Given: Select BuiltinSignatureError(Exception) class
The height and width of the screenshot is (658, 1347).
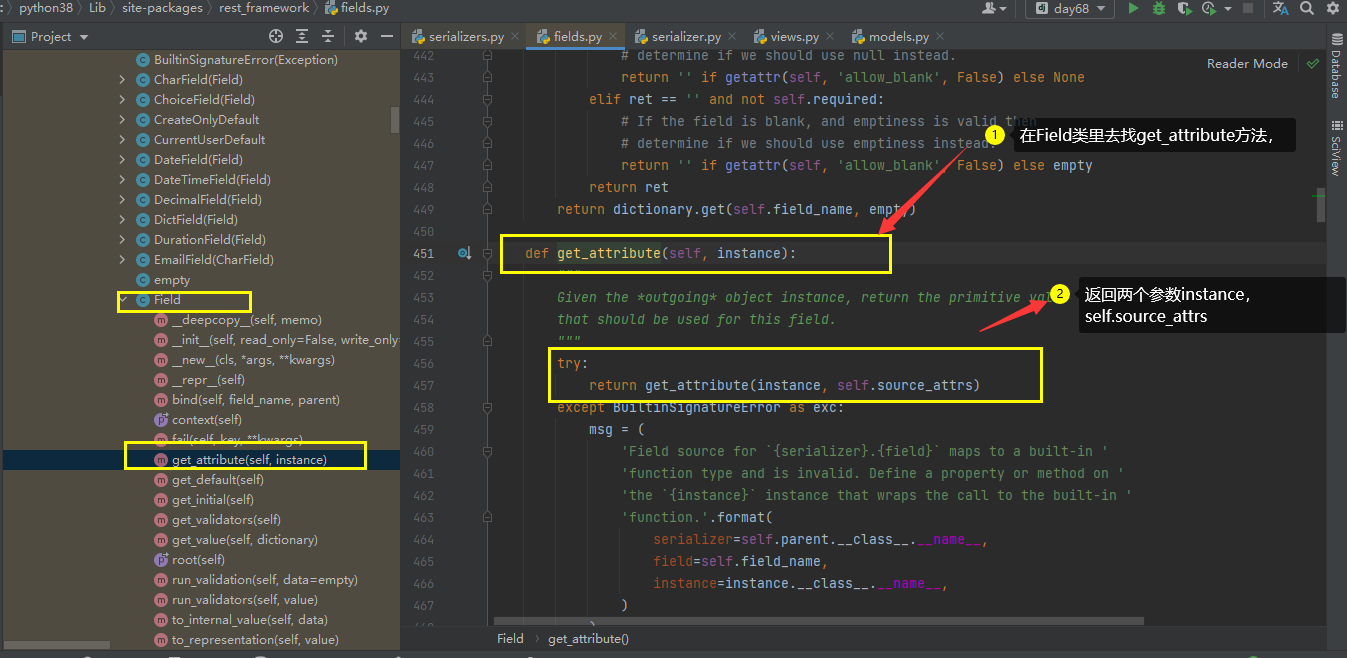Looking at the screenshot, I should coord(245,60).
